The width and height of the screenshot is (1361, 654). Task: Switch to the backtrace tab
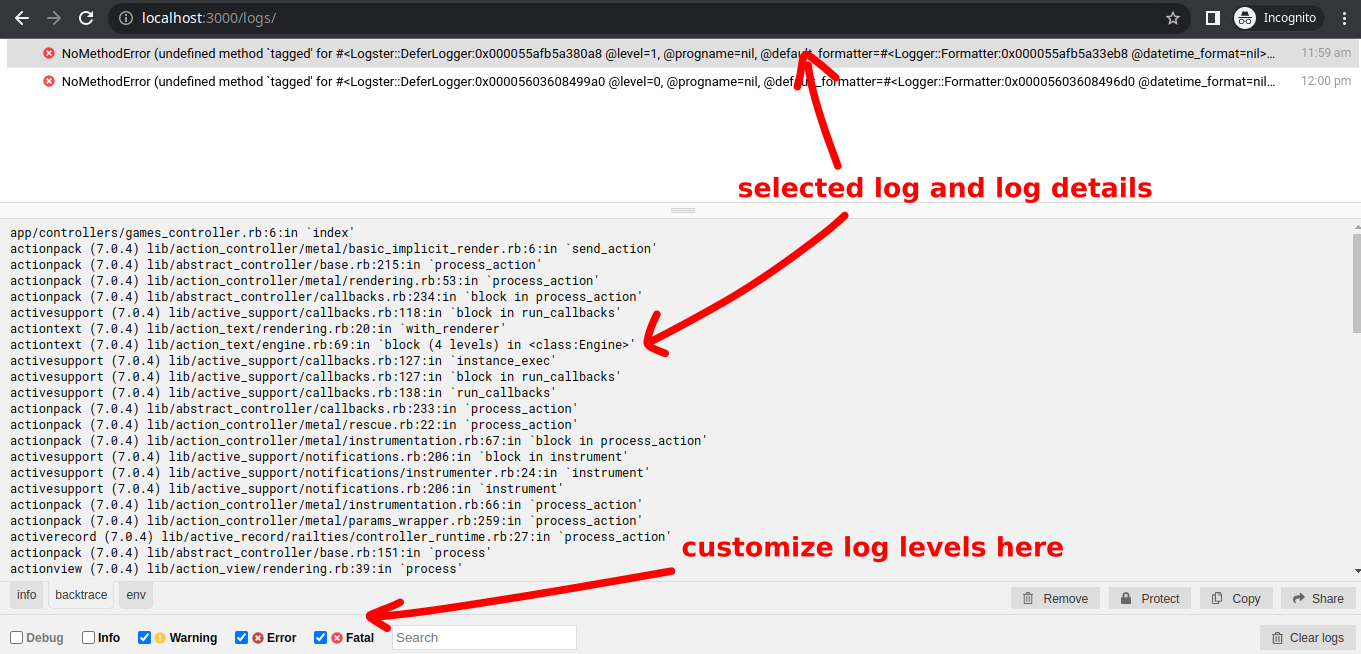coord(80,594)
